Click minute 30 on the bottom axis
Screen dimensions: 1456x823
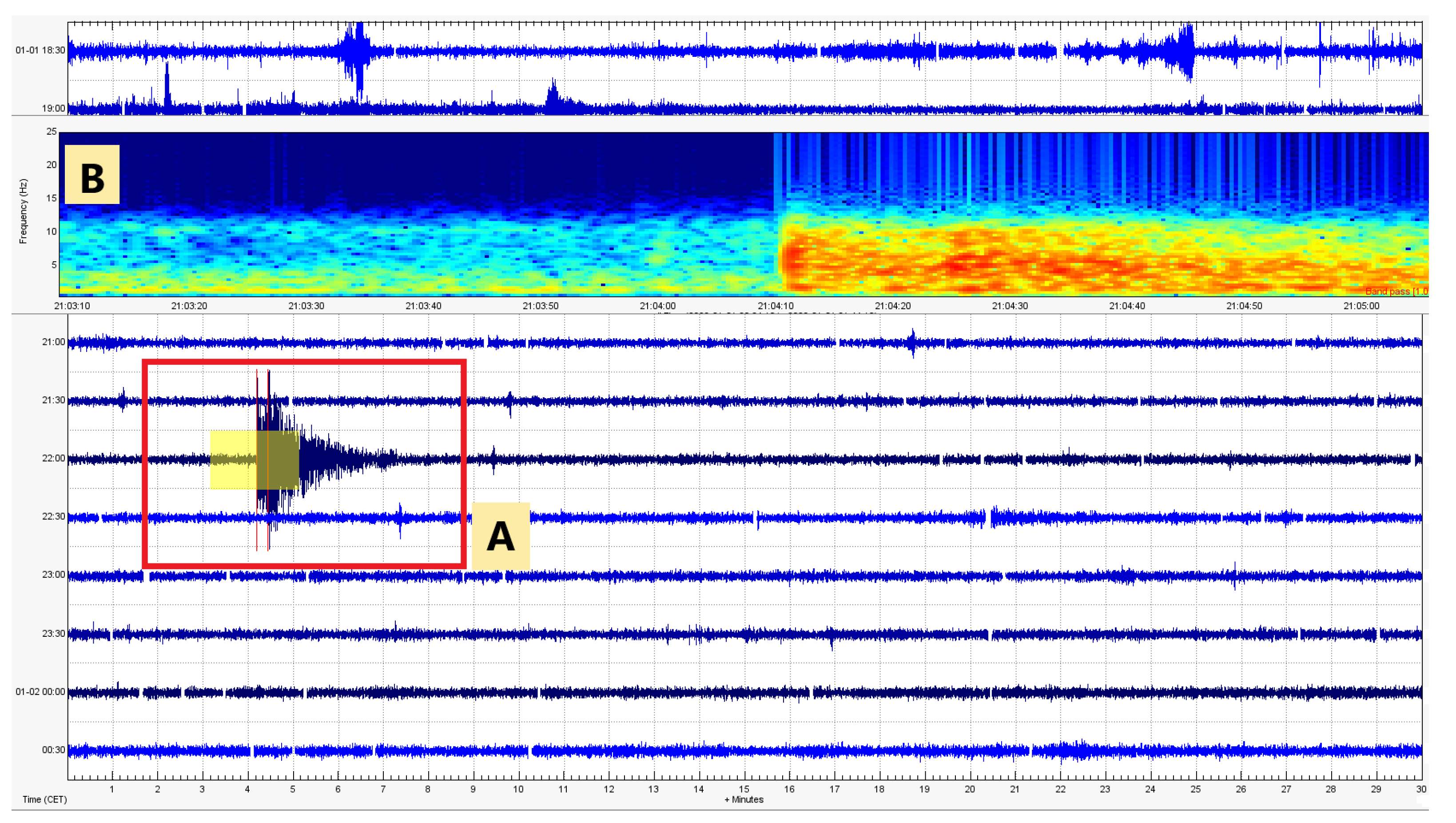coord(1420,788)
